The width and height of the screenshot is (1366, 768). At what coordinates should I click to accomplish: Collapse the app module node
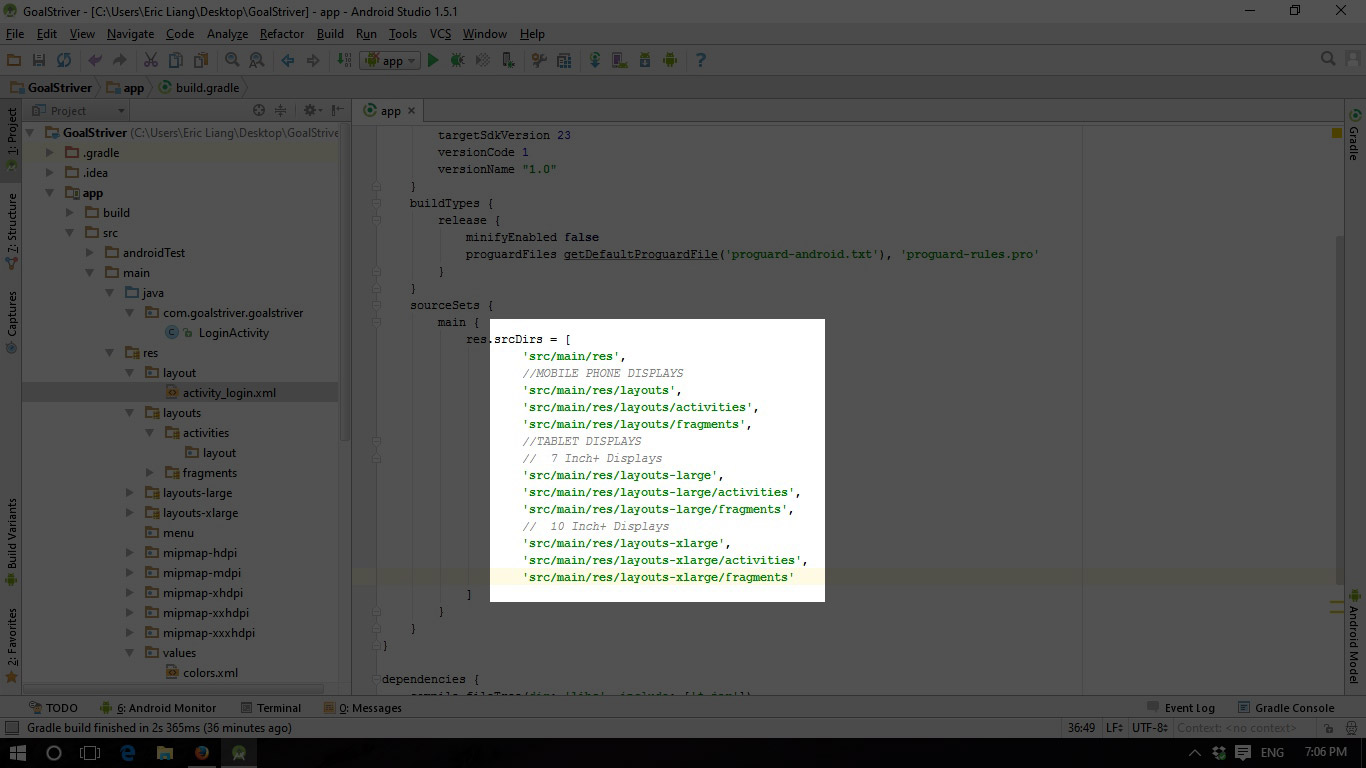click(50, 193)
